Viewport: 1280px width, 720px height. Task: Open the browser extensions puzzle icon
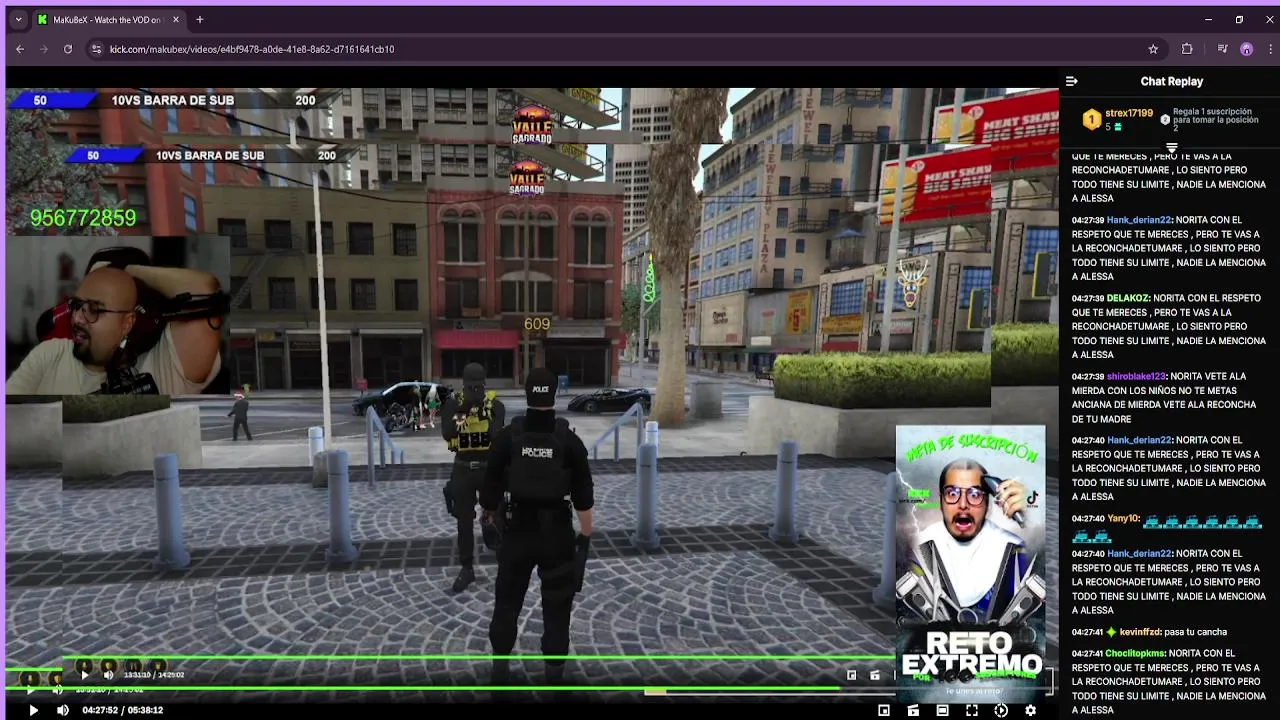coord(1187,49)
